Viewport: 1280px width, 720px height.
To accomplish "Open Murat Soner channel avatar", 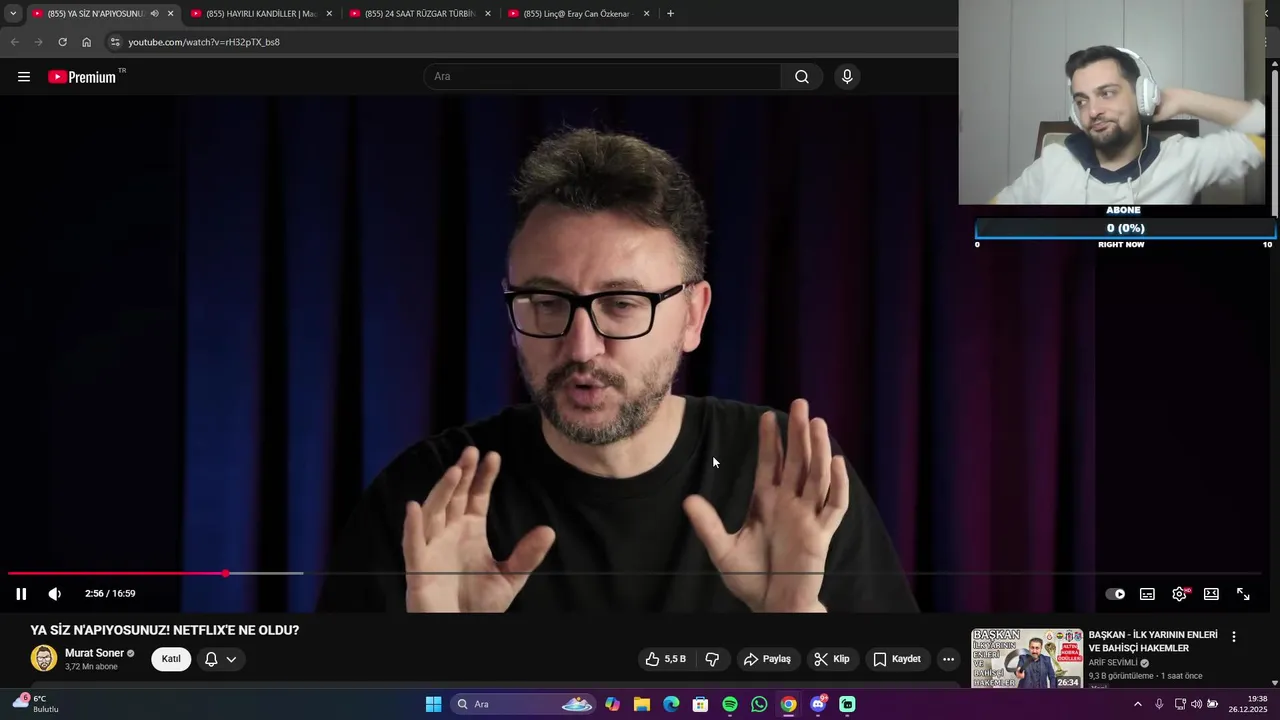I will tap(44, 658).
